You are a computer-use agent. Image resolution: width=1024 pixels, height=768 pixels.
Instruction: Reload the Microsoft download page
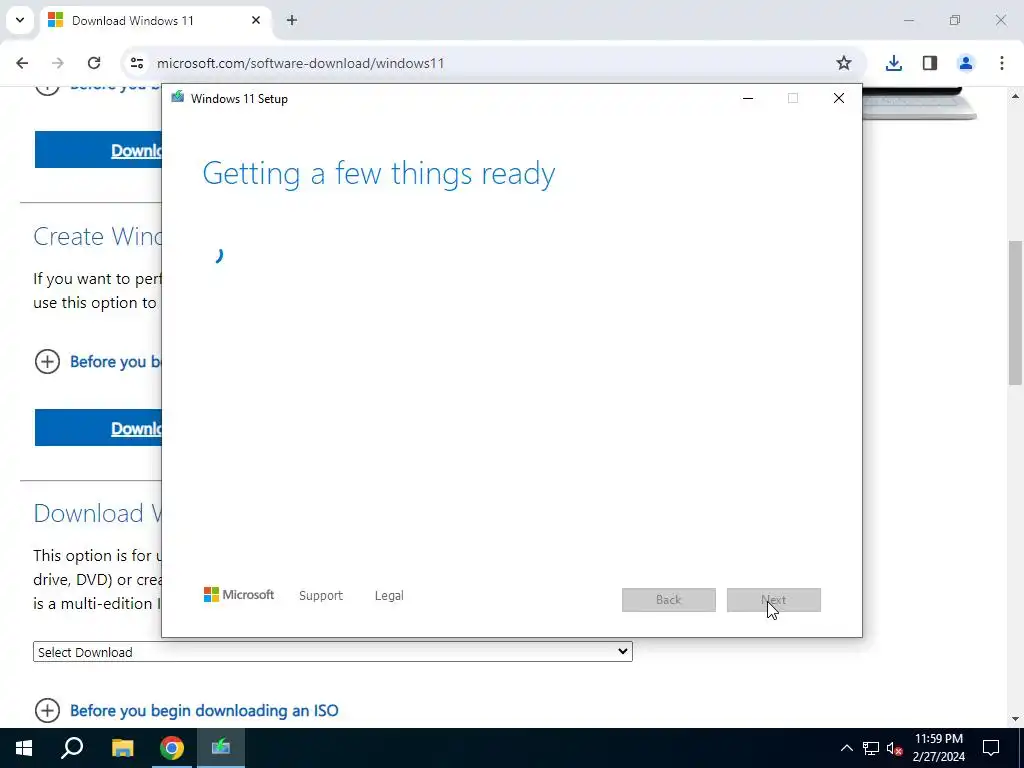(94, 63)
